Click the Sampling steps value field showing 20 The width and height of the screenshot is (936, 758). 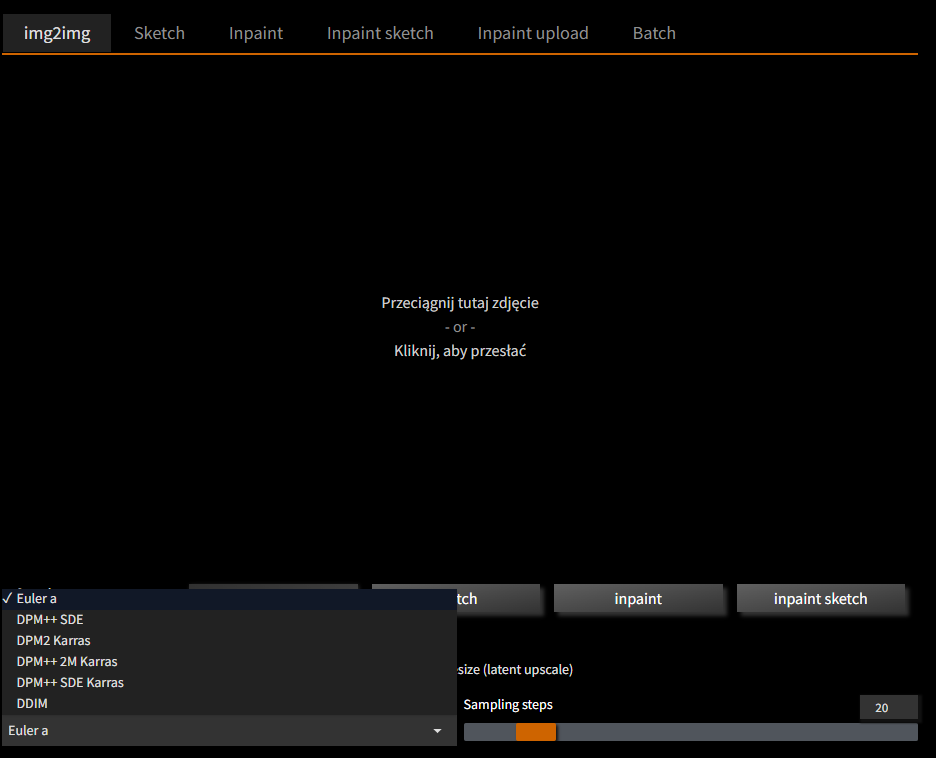(x=888, y=707)
